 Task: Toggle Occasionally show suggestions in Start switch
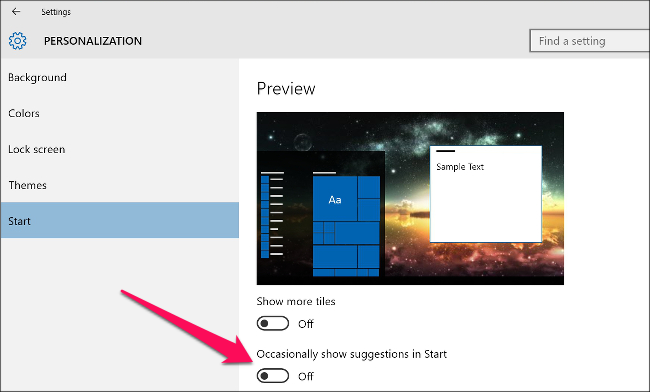click(272, 376)
